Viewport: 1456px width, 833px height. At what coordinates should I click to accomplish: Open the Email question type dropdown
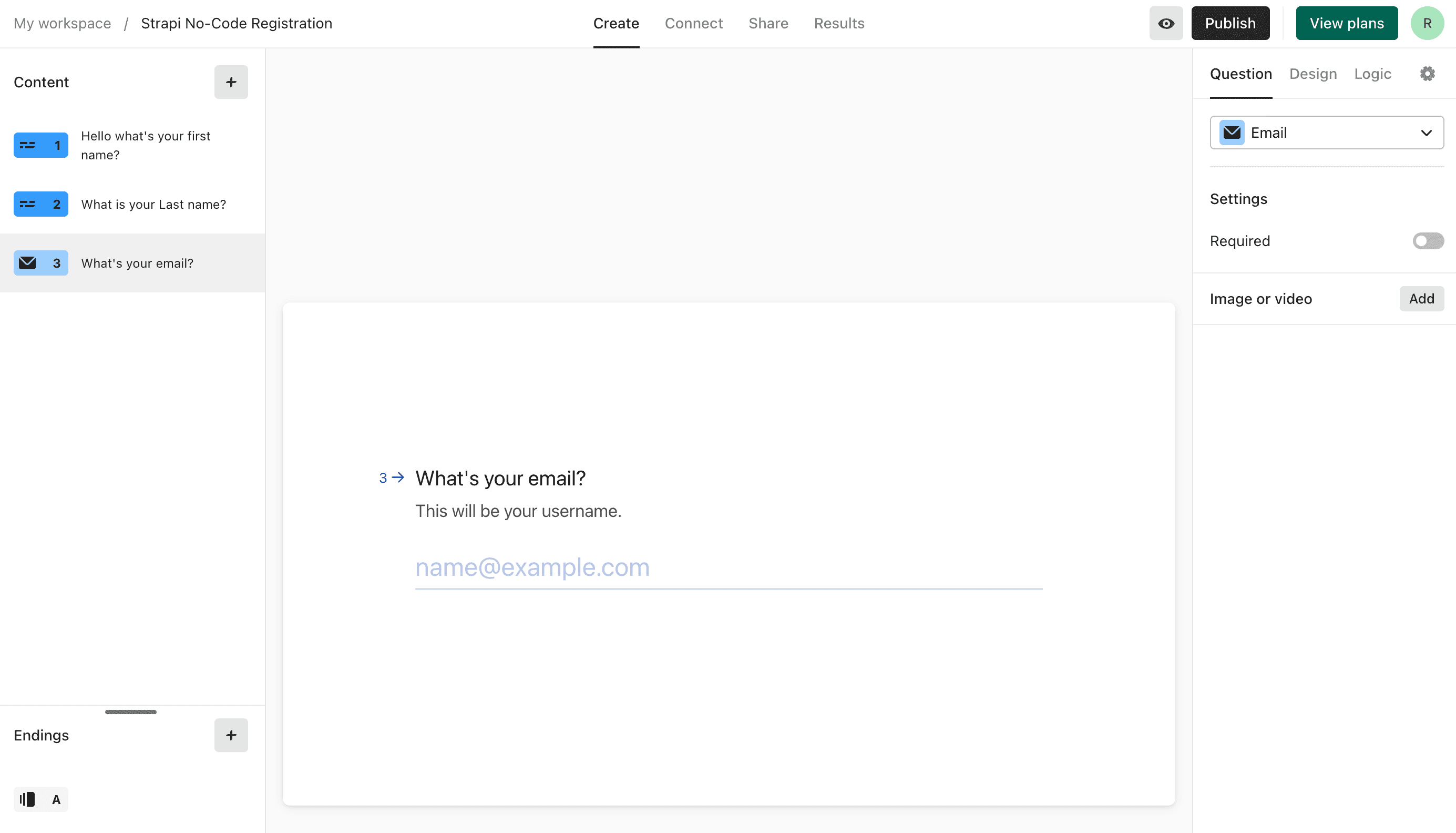[x=1327, y=133]
